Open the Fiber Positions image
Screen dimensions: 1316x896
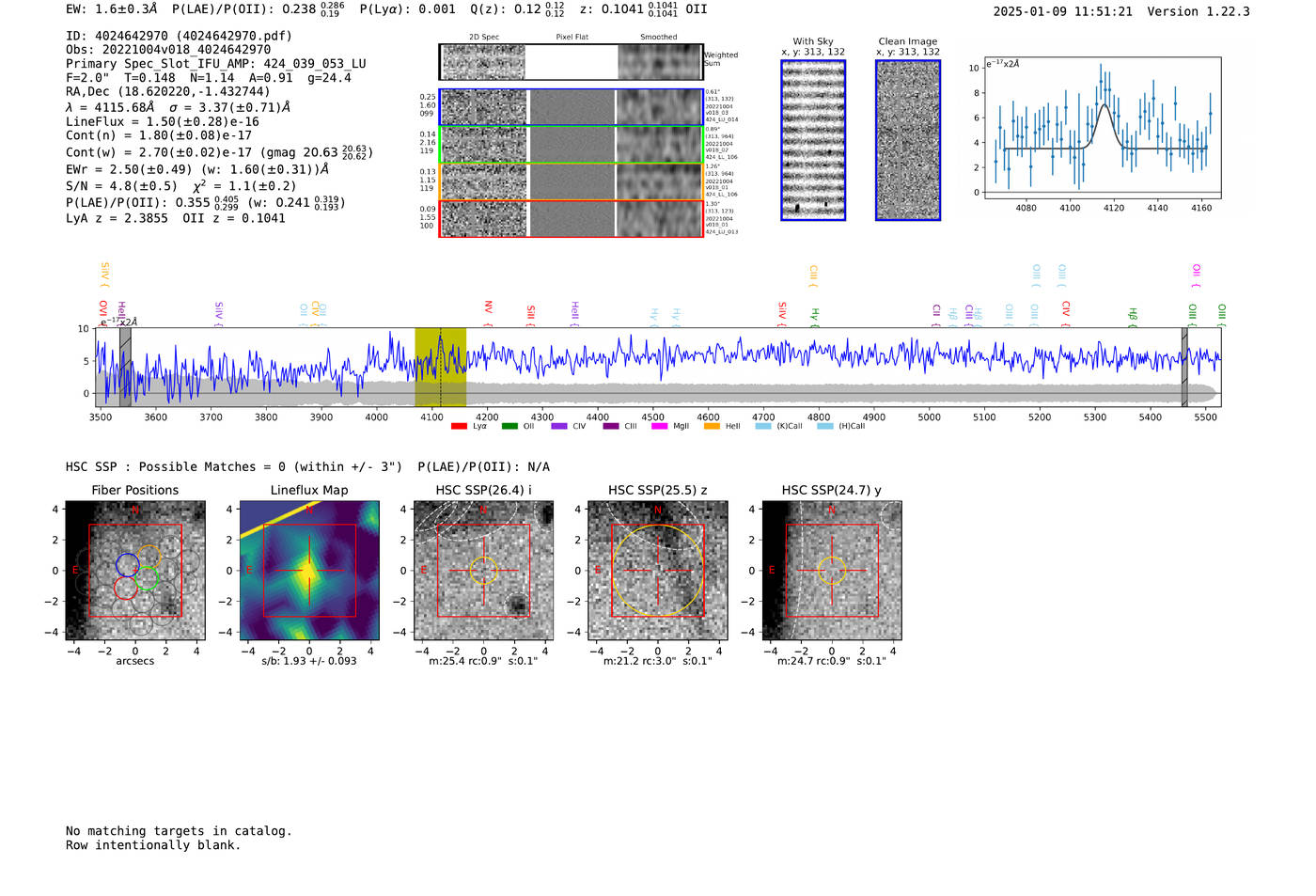click(x=135, y=571)
